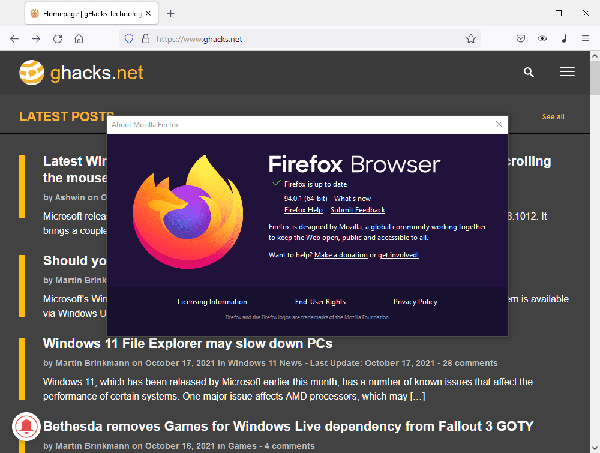Screen dimensions: 600x453
Task: Close the ghacks homepage tab
Action: click(x=148, y=13)
